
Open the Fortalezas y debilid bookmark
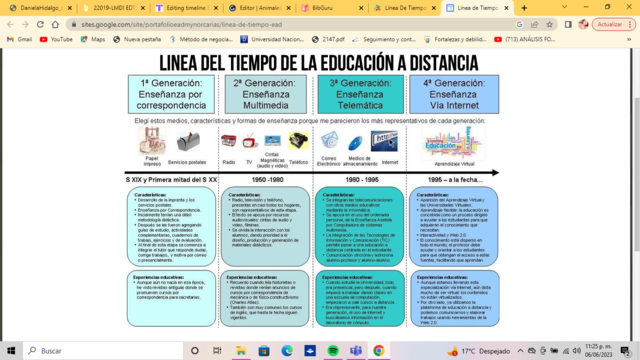click(455, 40)
